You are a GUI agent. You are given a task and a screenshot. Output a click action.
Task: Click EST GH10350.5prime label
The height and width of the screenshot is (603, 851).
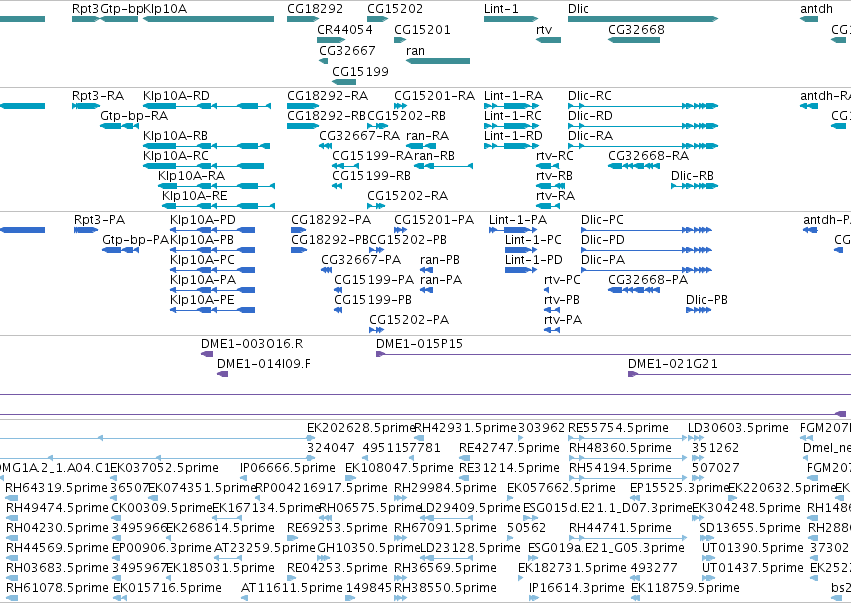(x=369, y=548)
